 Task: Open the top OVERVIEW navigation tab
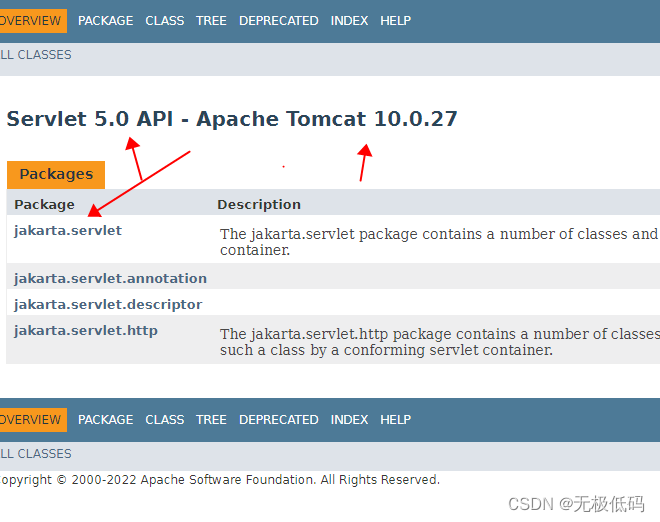[x=33, y=21]
